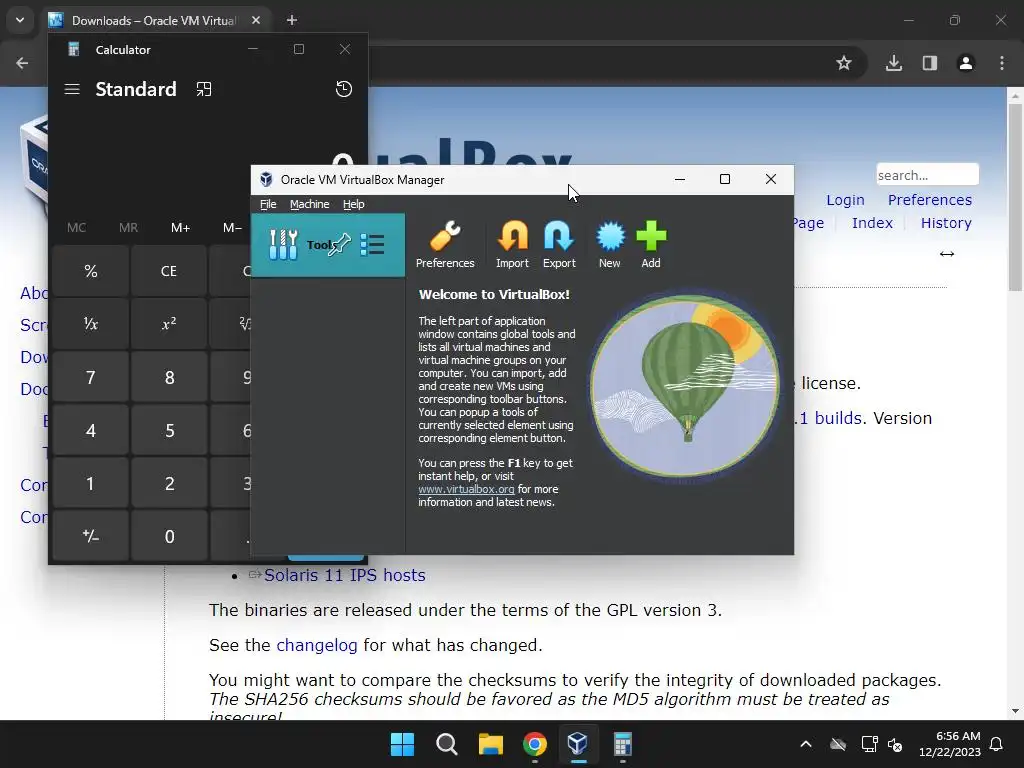Click the pin icon beside Tools

pyautogui.click(x=340, y=245)
